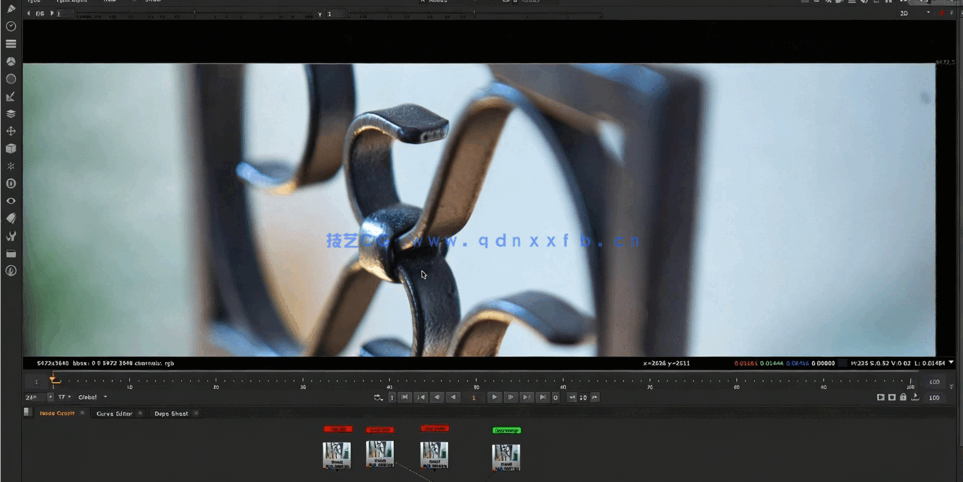Viewport: 963px width, 482px height.
Task: Jump to the first frame button
Action: [405, 398]
